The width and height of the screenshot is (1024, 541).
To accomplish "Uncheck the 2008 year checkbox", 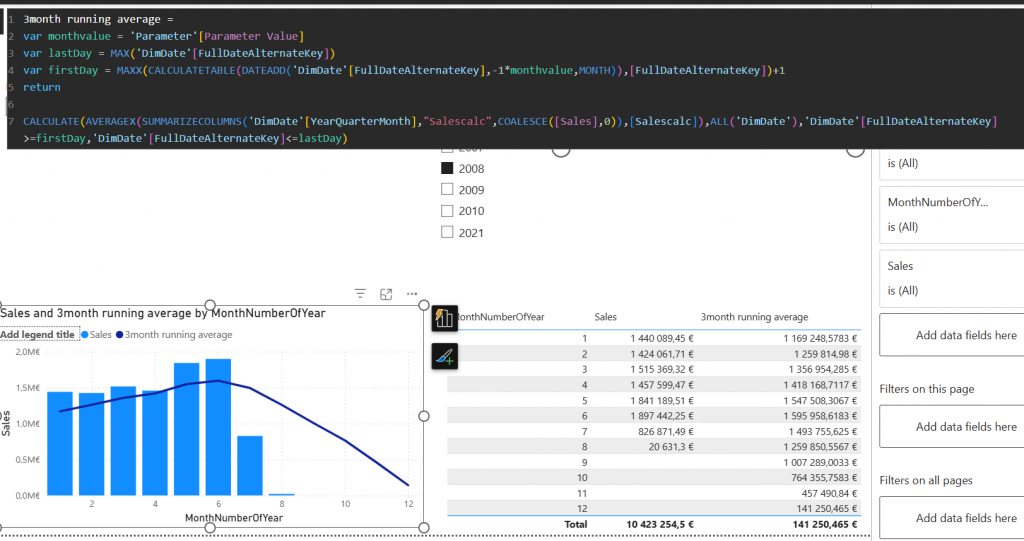I will [448, 169].
